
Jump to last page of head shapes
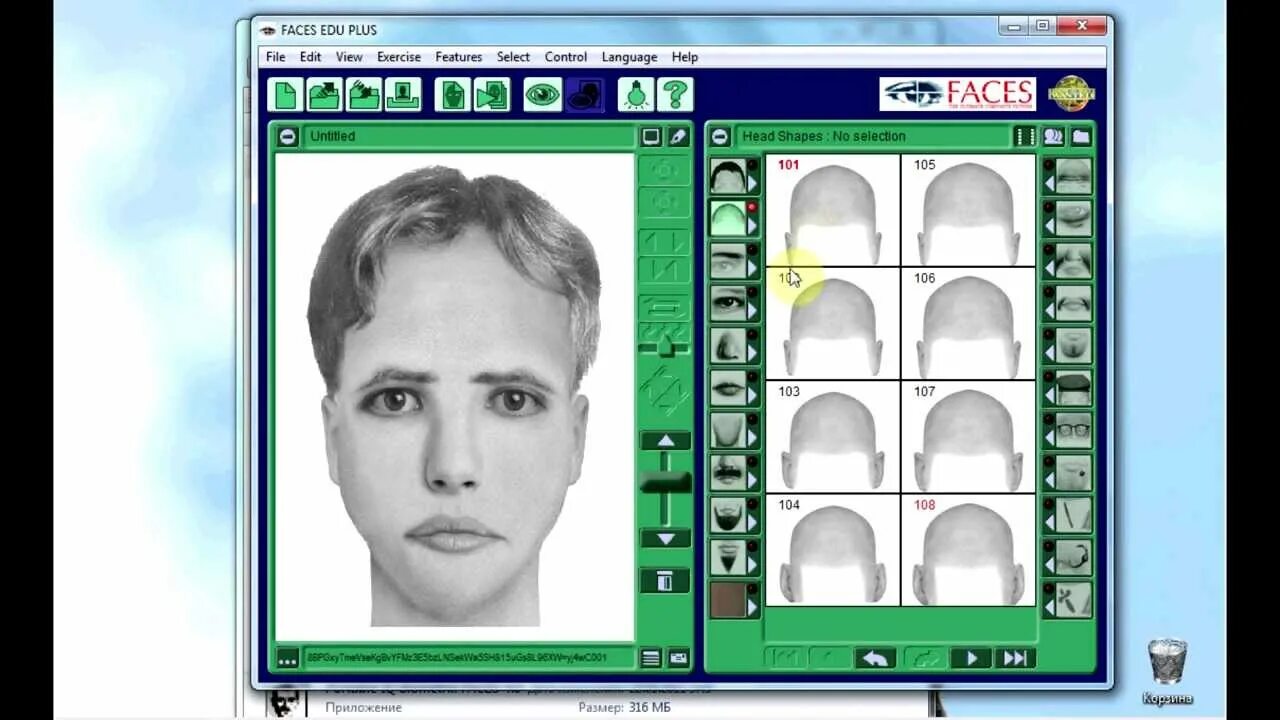click(x=1015, y=658)
